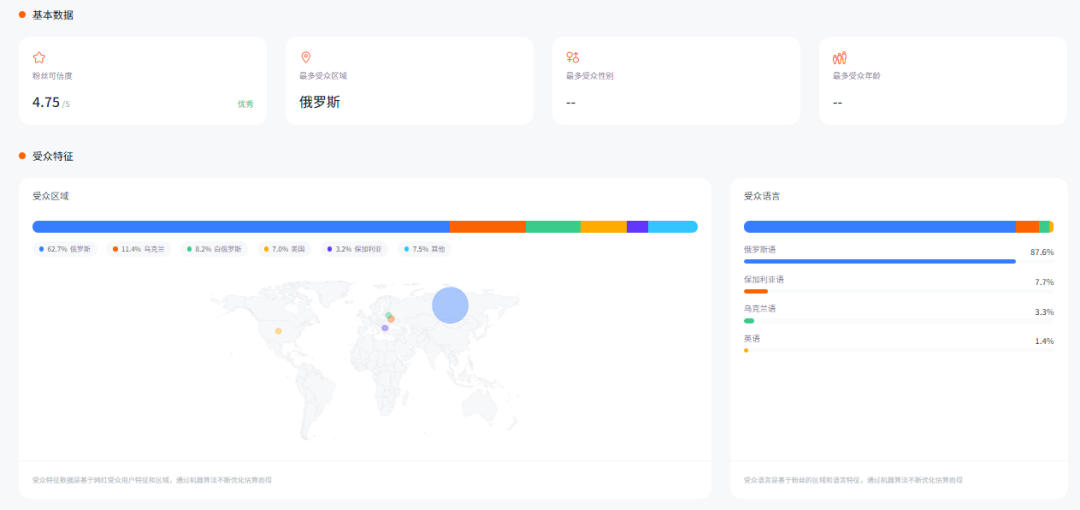Screen dimensions: 1080x510
Task: Click the people icon above 最多受众年龄
Action: point(840,57)
